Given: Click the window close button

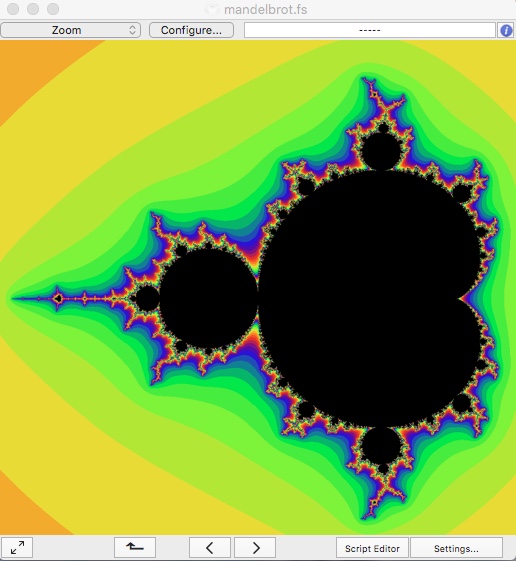Looking at the screenshot, I should click(x=13, y=9).
